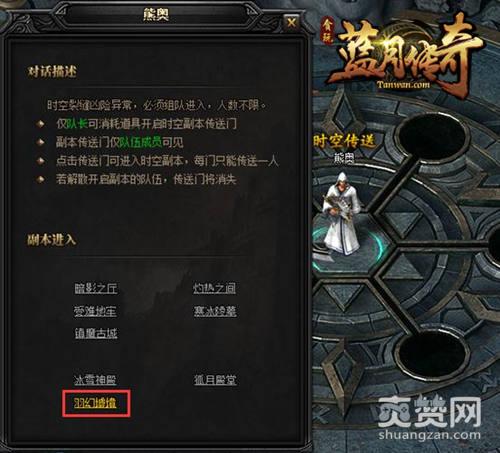Click the green 队伍成员 text
Viewport: 500px width, 453px height.
[x=141, y=142]
